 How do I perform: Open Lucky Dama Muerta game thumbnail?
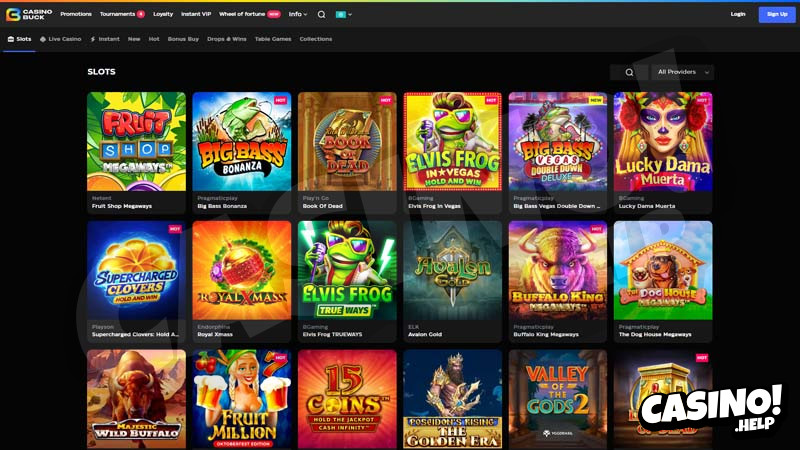663,141
